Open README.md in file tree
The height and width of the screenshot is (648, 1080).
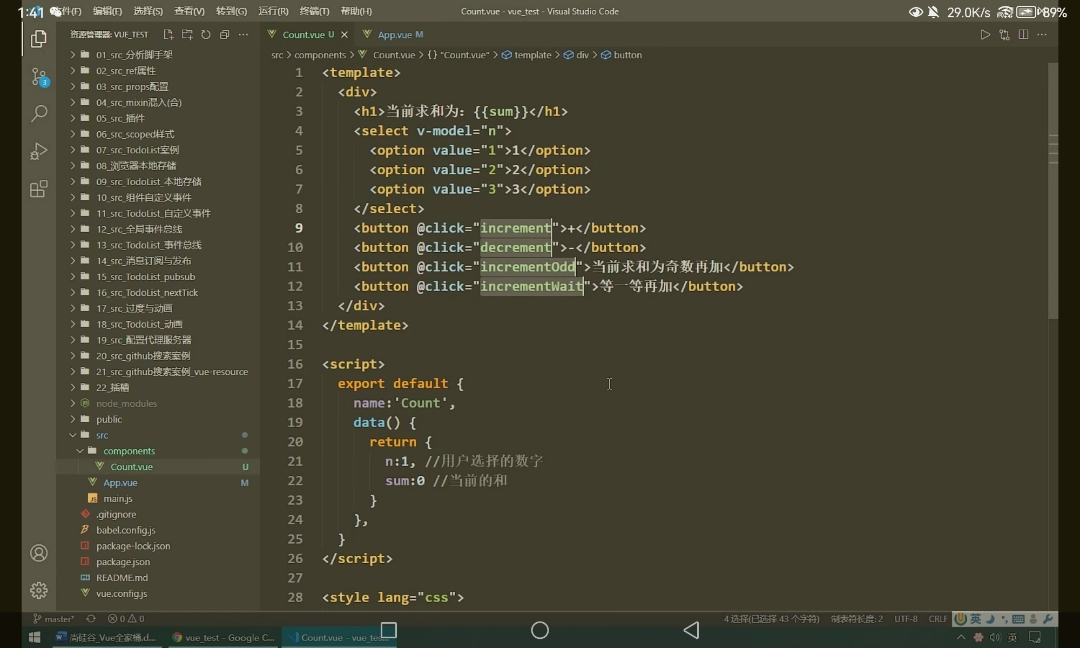[x=122, y=577]
